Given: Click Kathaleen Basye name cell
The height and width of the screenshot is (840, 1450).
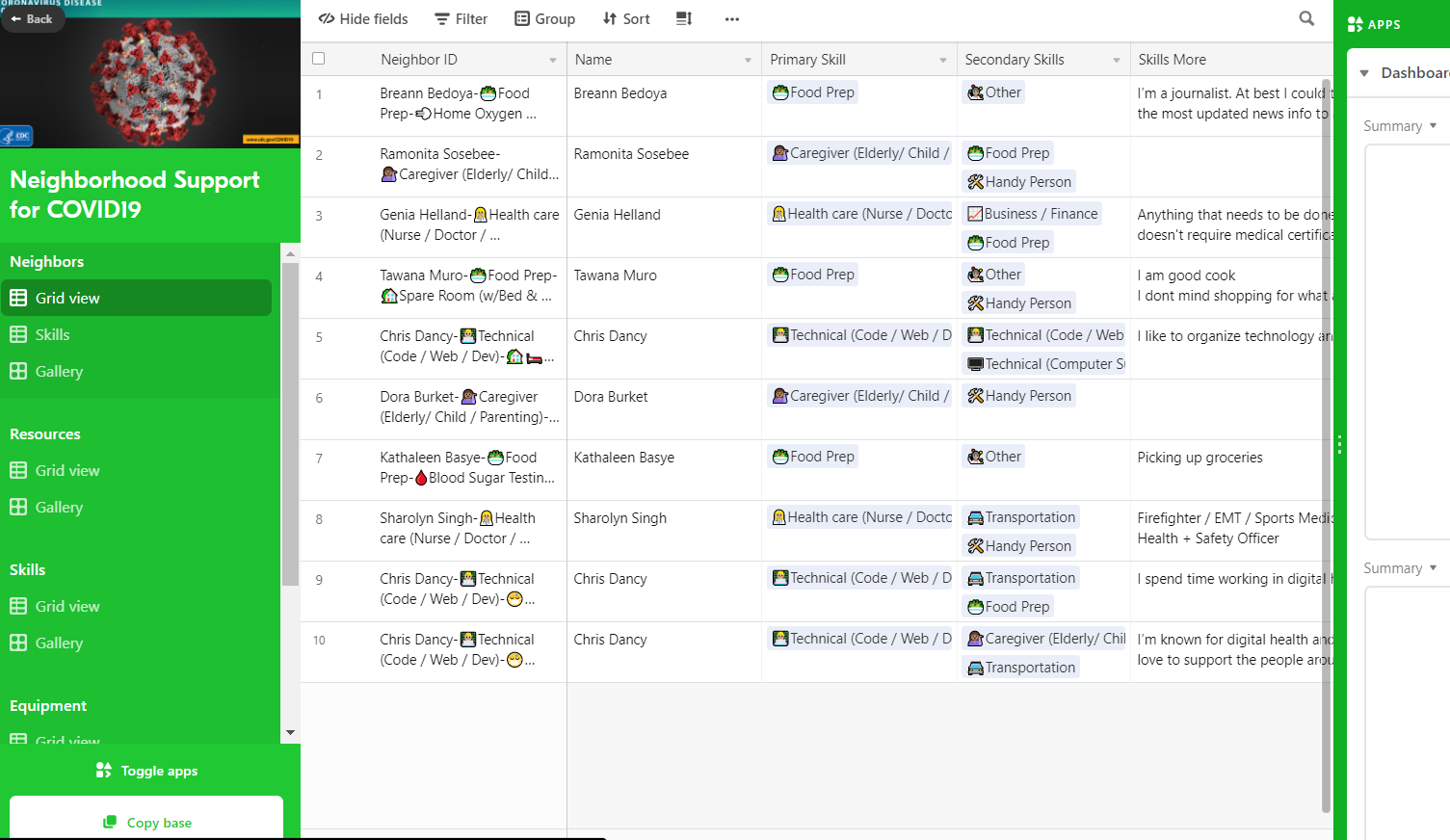Looking at the screenshot, I should tap(664, 470).
